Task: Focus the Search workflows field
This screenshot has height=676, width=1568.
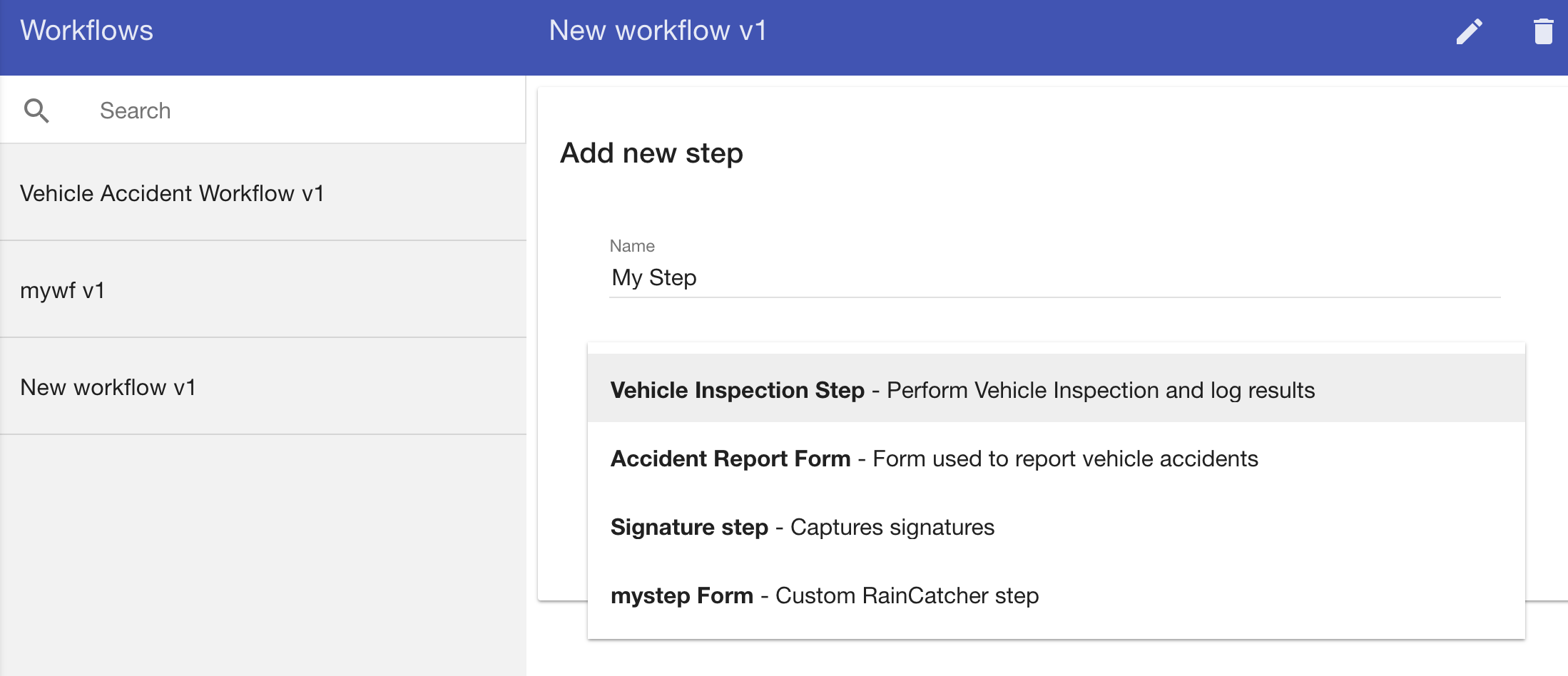Action: pos(307,111)
